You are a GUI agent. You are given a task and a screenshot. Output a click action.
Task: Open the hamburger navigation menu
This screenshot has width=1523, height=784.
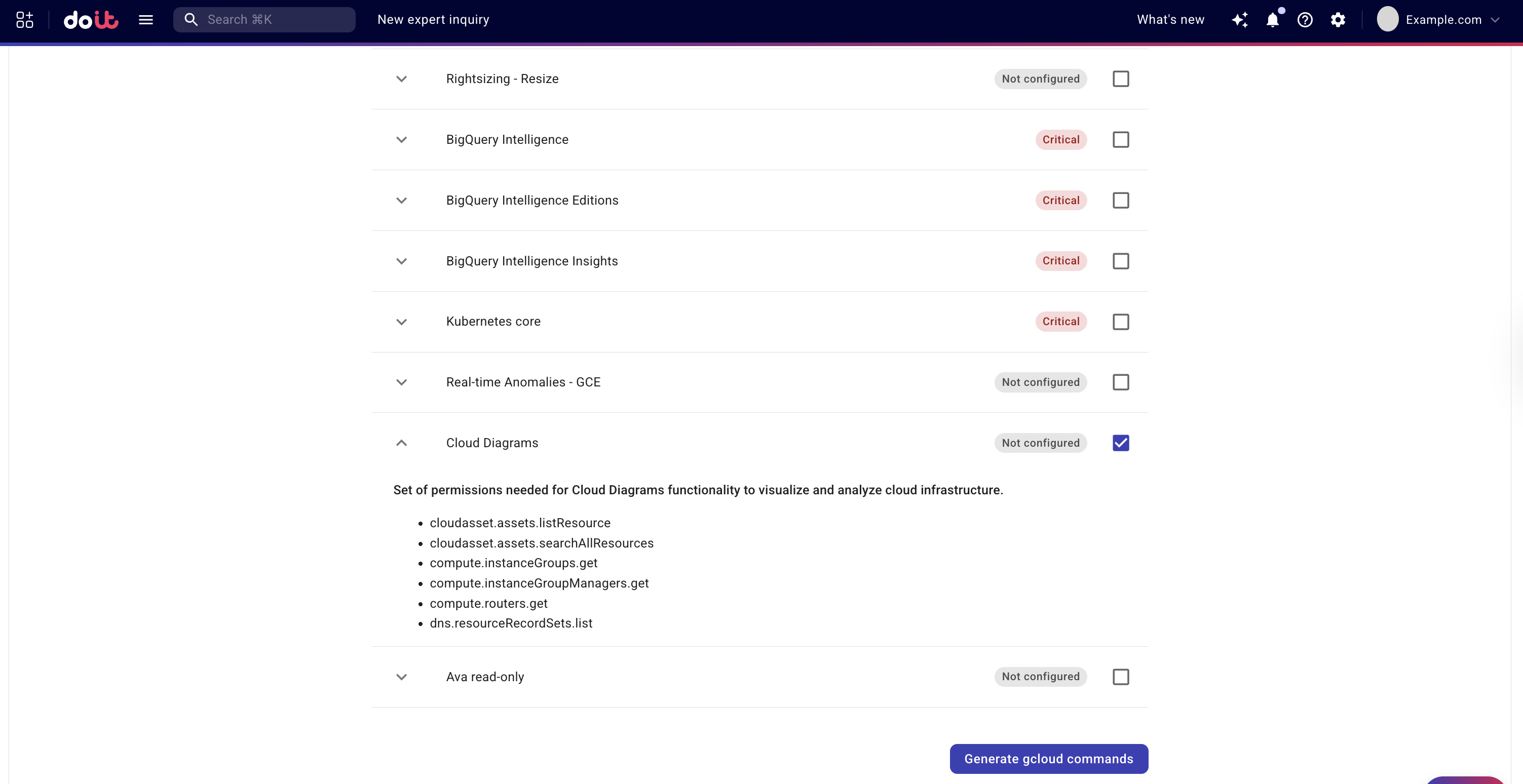point(145,19)
